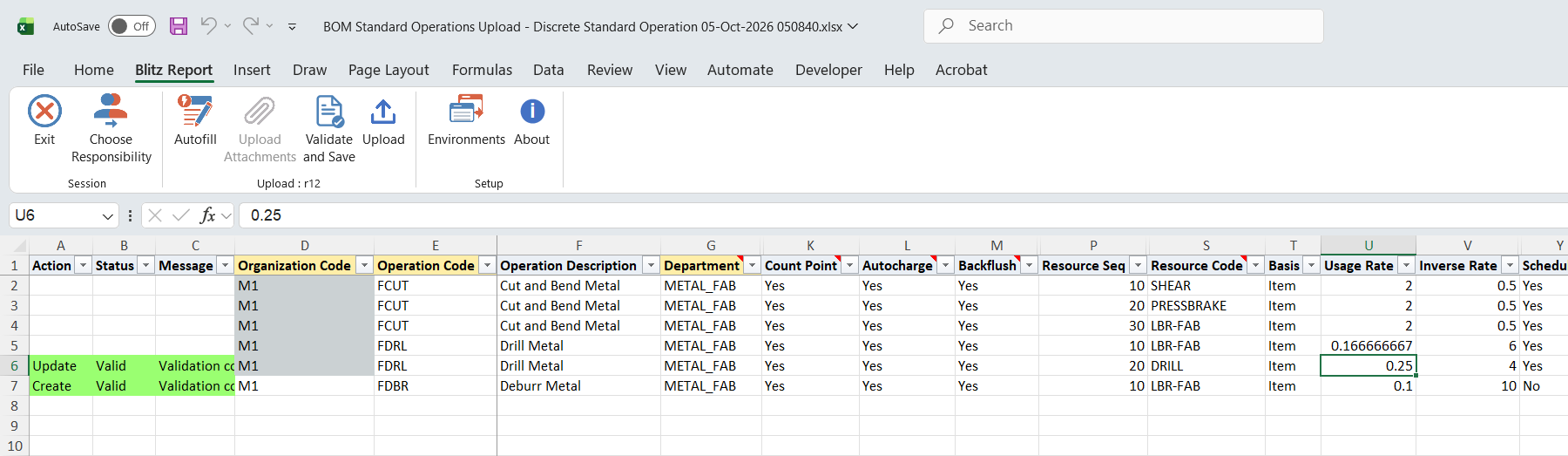This screenshot has width=1568, height=456.
Task: Switch to Formulas tab
Action: point(482,70)
